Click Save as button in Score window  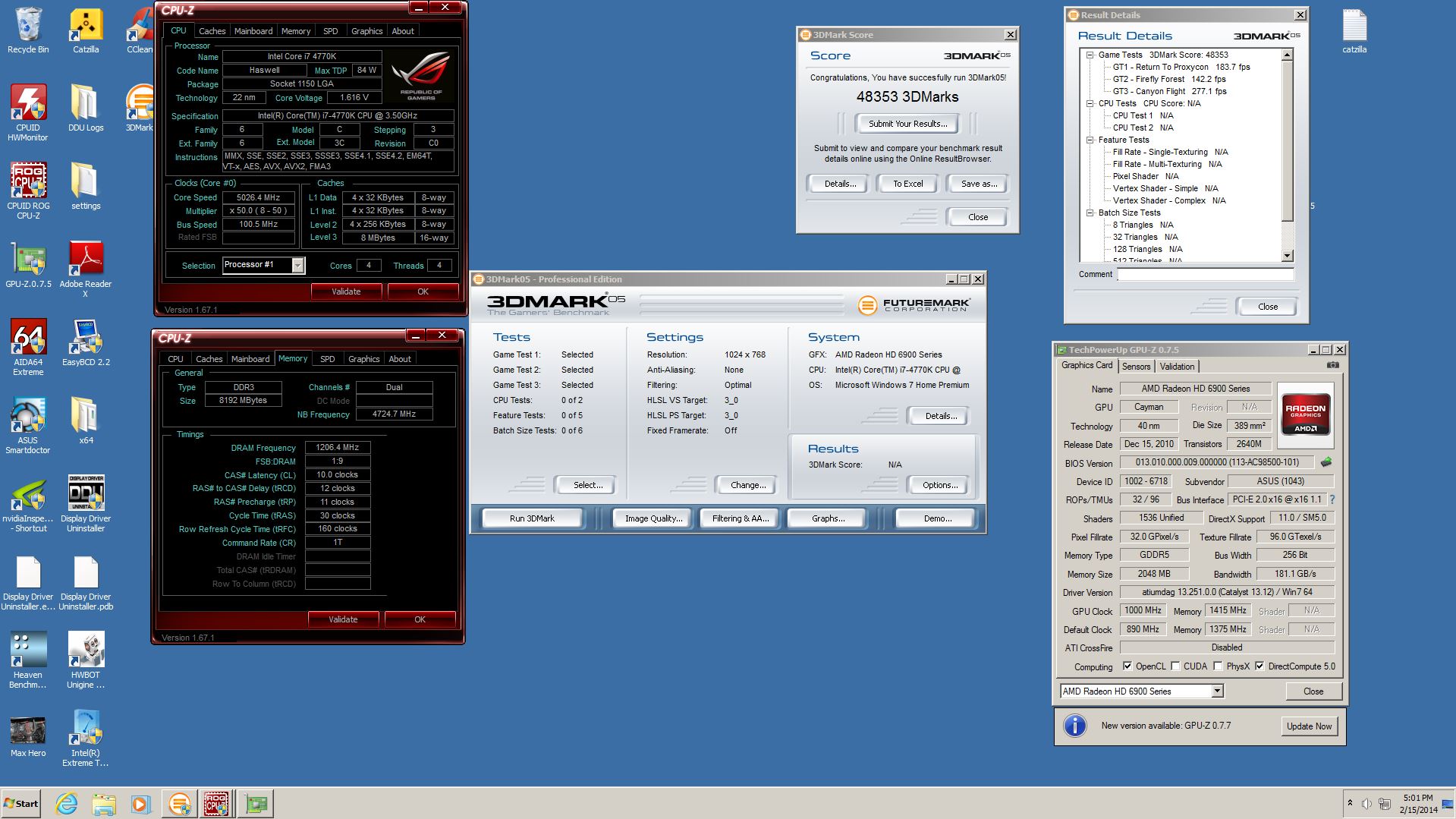click(979, 184)
